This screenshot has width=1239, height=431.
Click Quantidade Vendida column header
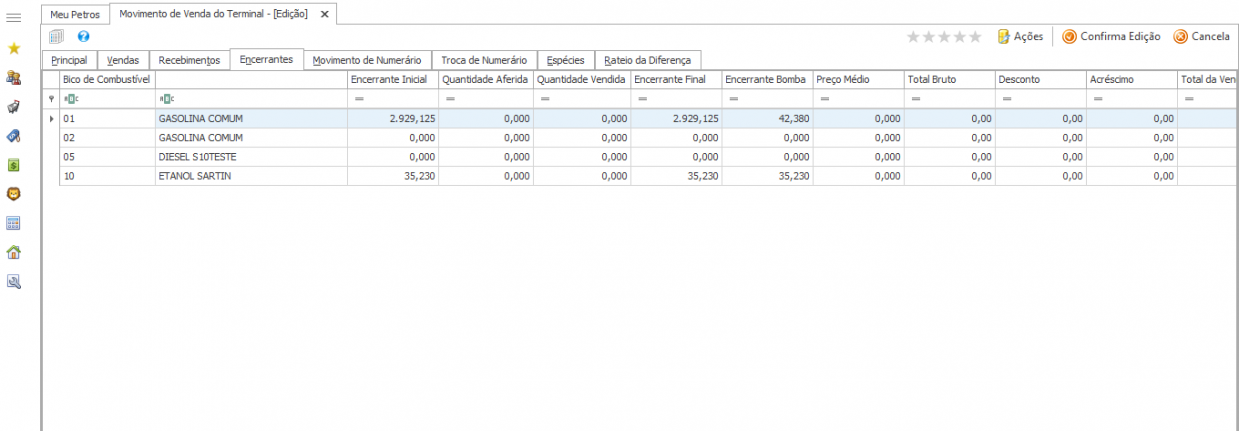click(x=581, y=79)
